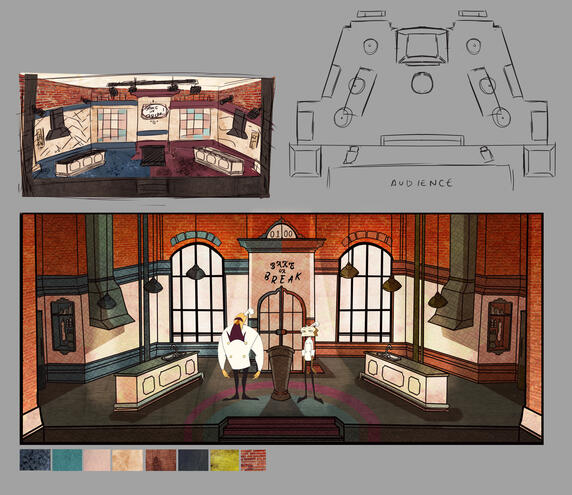The width and height of the screenshot is (572, 495).
Task: Select the large chef character
Action: click(241, 356)
